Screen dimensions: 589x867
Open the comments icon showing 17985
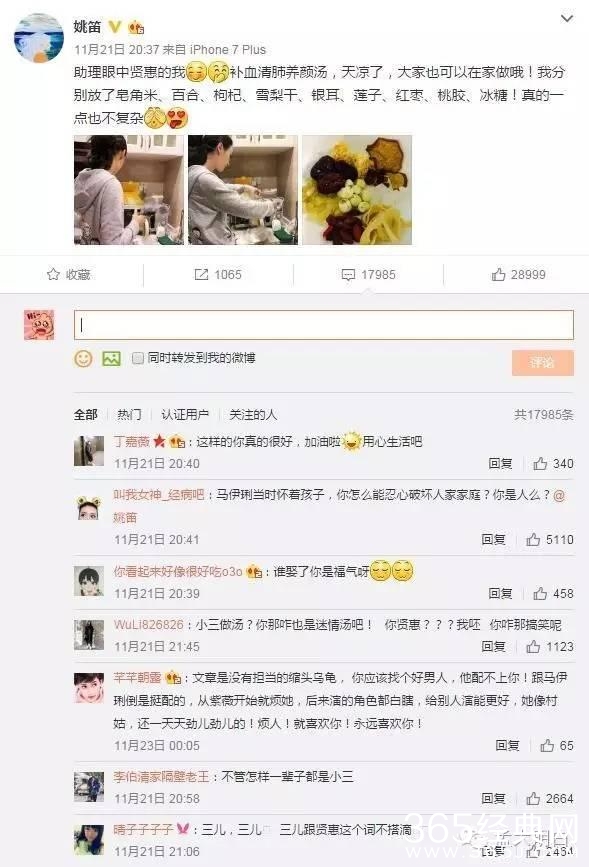348,275
